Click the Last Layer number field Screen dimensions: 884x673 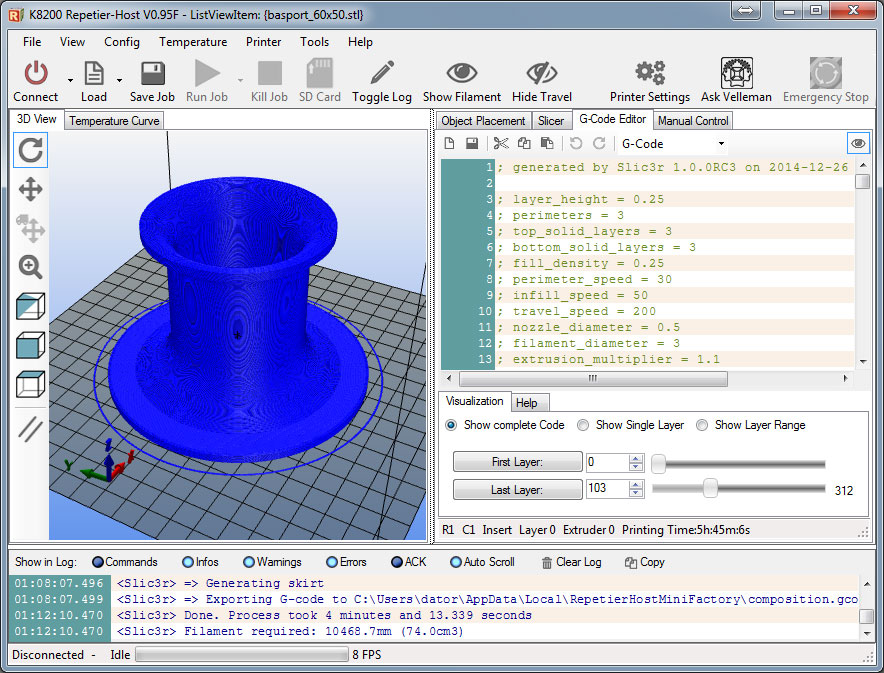point(607,488)
